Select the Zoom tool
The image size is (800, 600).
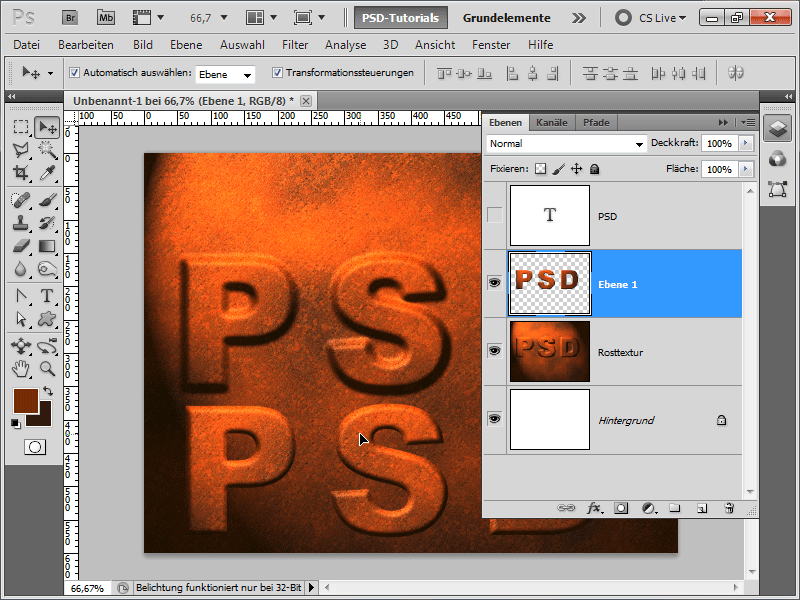[x=47, y=368]
